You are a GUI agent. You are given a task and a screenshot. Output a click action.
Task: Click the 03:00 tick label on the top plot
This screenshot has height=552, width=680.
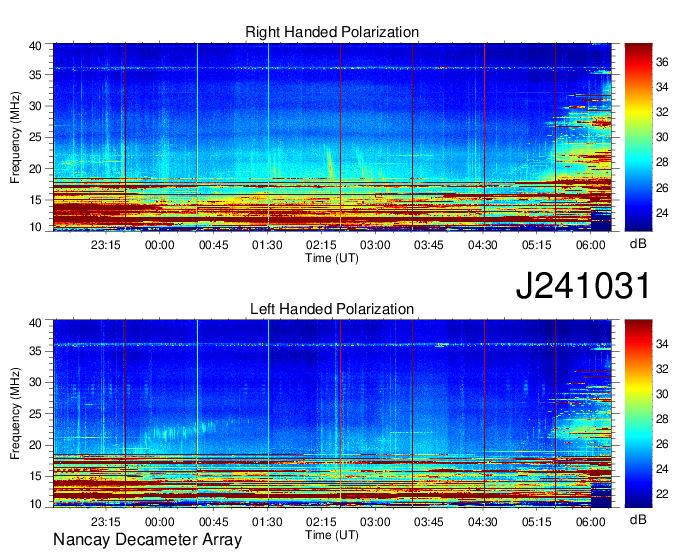[375, 245]
